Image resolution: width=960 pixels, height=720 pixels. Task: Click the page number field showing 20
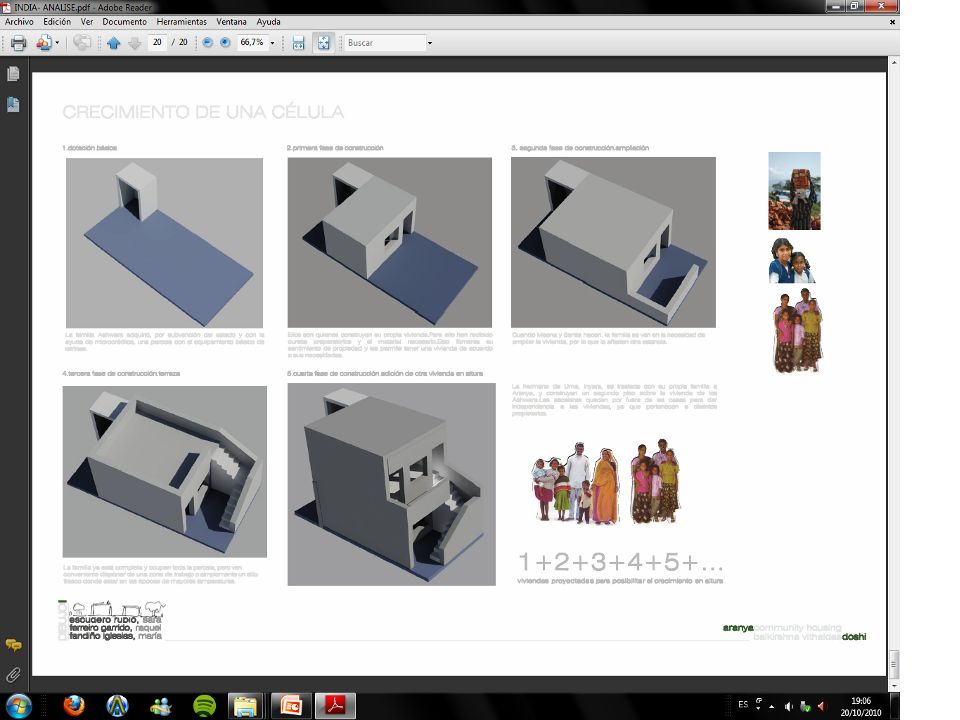pyautogui.click(x=157, y=42)
